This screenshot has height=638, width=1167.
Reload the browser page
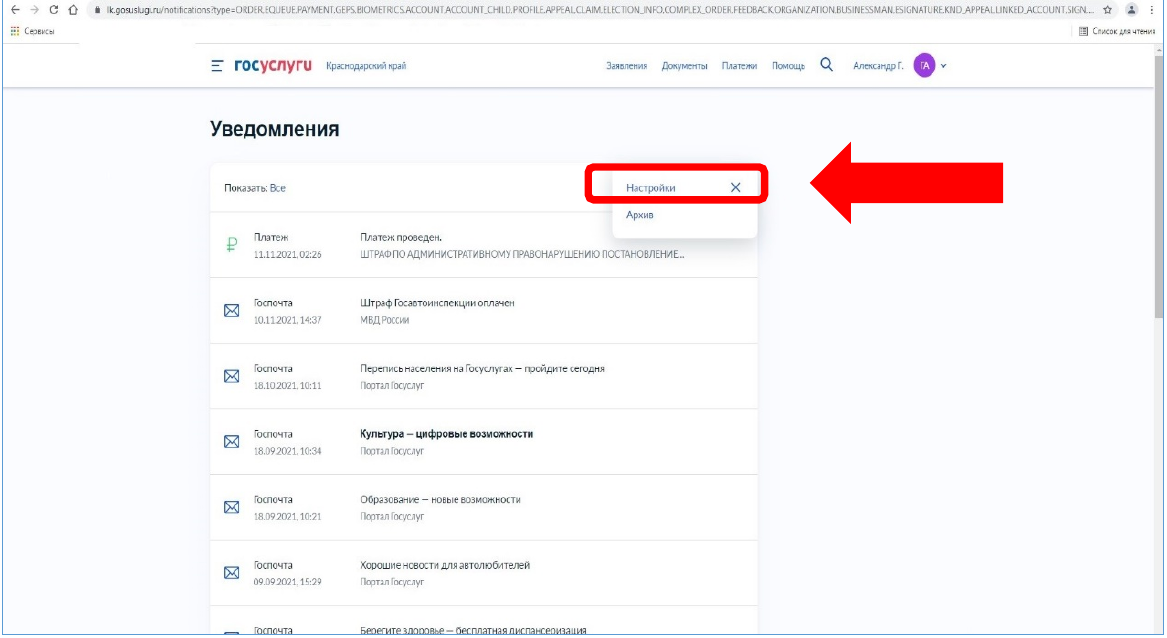[54, 10]
